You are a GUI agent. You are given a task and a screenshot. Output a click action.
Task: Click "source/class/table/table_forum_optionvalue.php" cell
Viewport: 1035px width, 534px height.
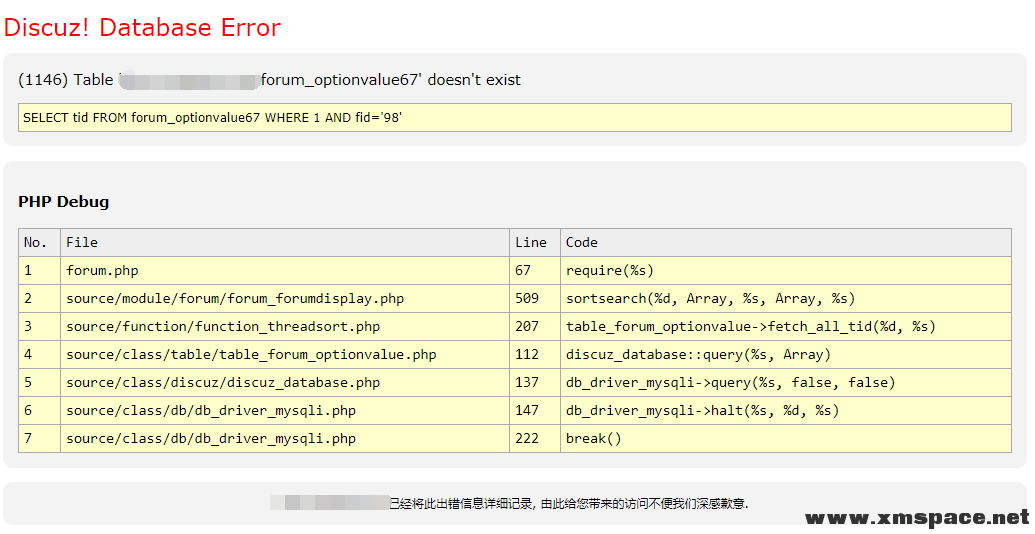pyautogui.click(x=285, y=354)
